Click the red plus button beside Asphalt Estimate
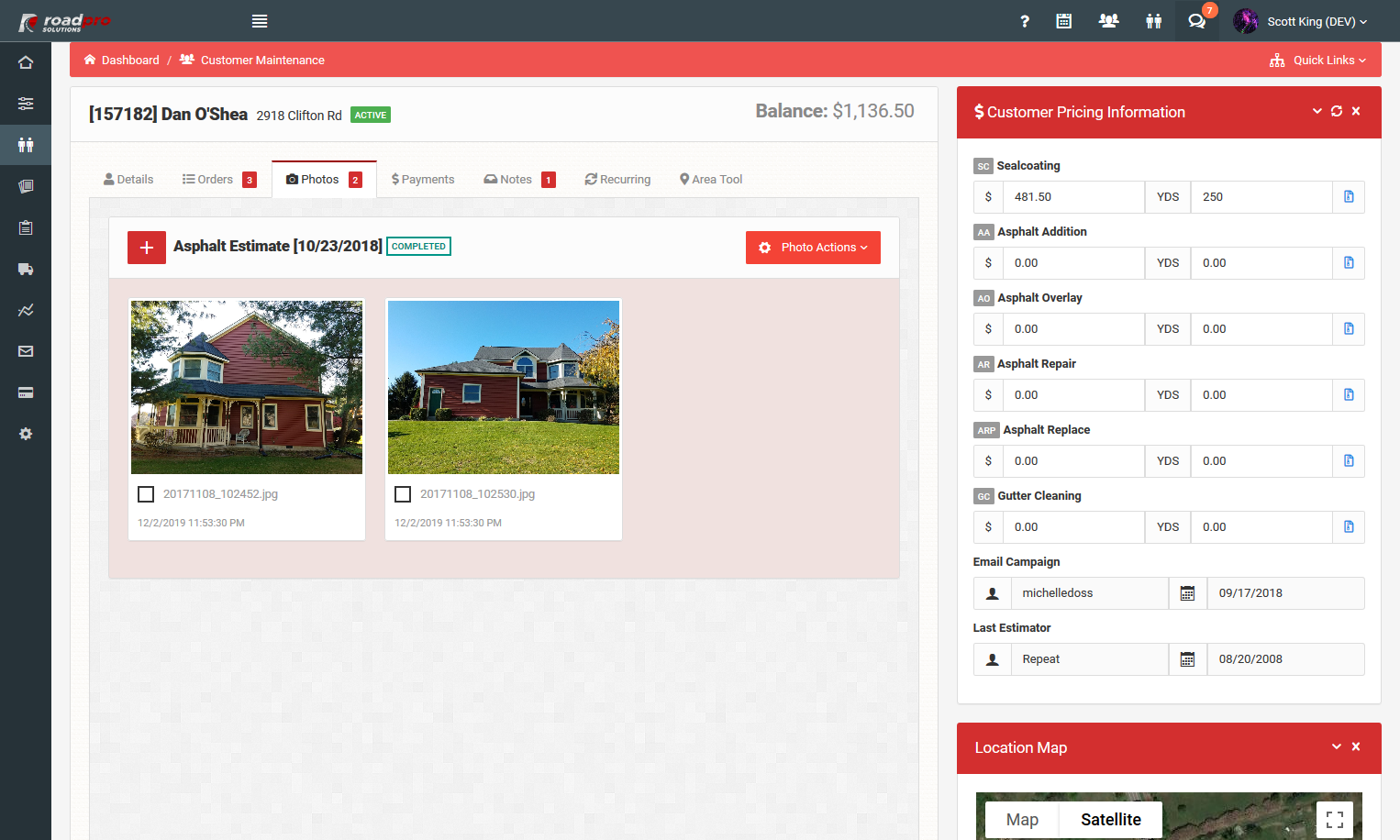1400x840 pixels. [147, 248]
